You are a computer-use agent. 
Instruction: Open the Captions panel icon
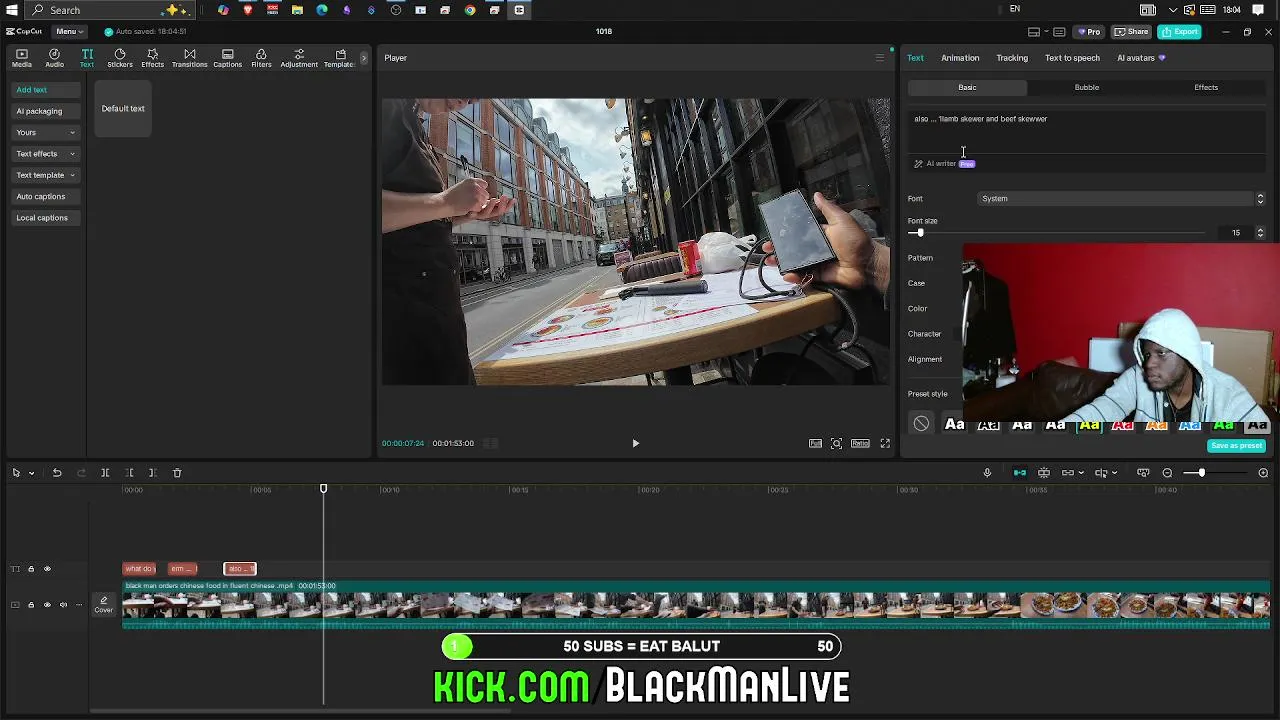point(227,58)
